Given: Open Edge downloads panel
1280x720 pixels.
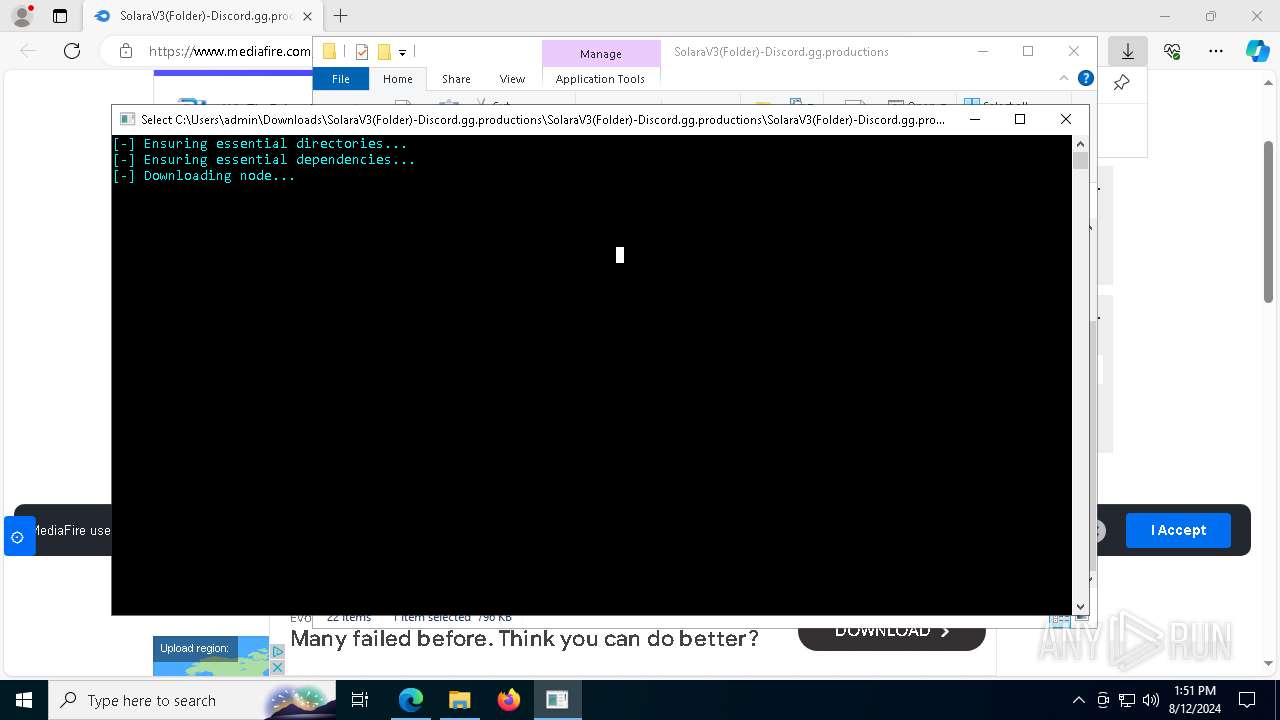Looking at the screenshot, I should [1128, 51].
